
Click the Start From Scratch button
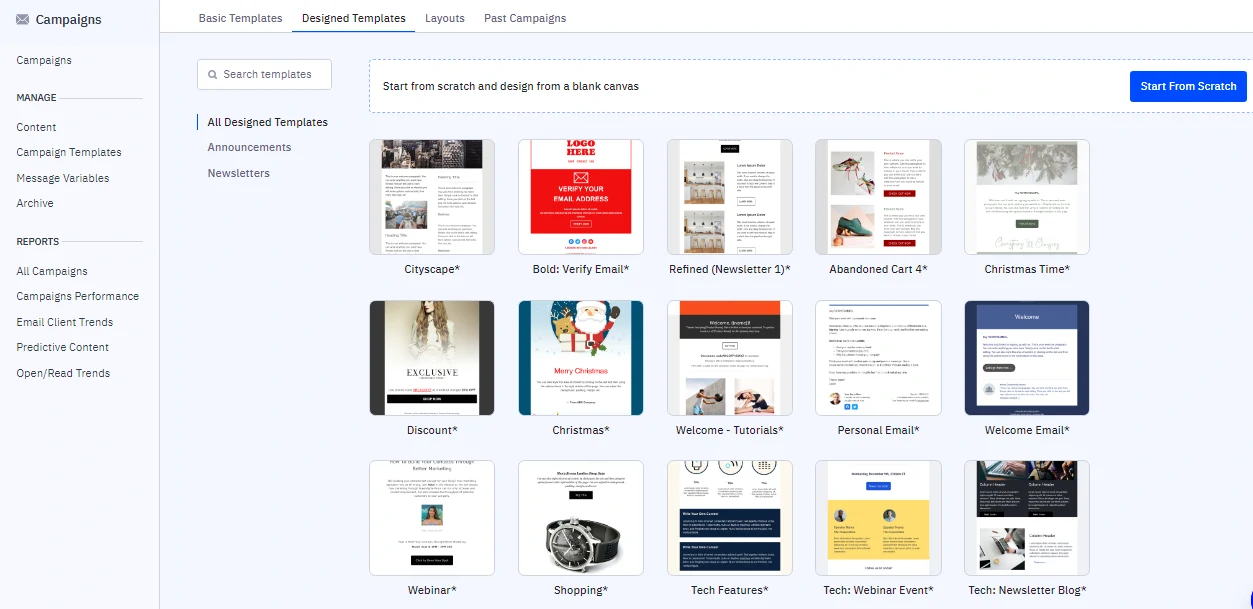pyautogui.click(x=1188, y=86)
